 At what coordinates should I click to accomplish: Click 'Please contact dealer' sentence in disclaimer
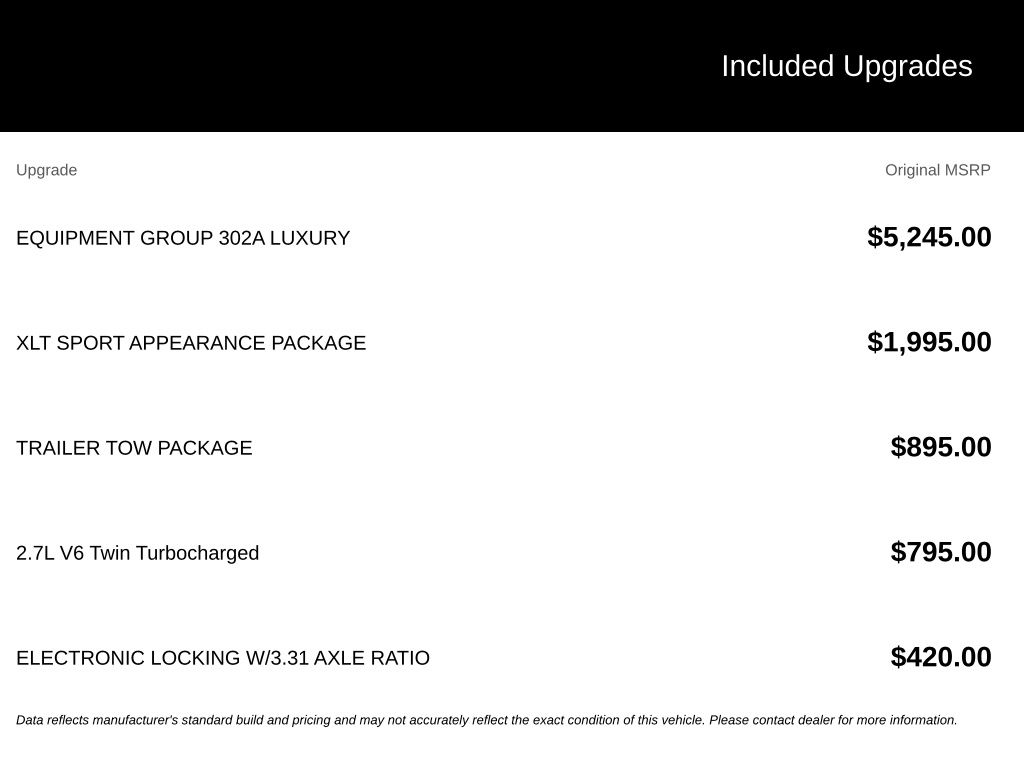tap(833, 720)
